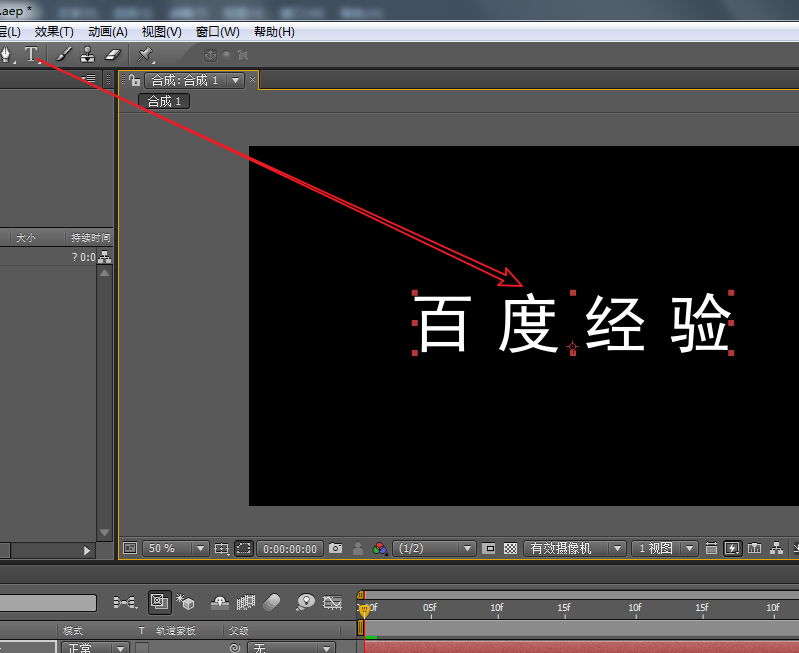Screen dimensions: 799x653
Task: Toggle mask and shape path visibility
Action: pyautogui.click(x=244, y=548)
